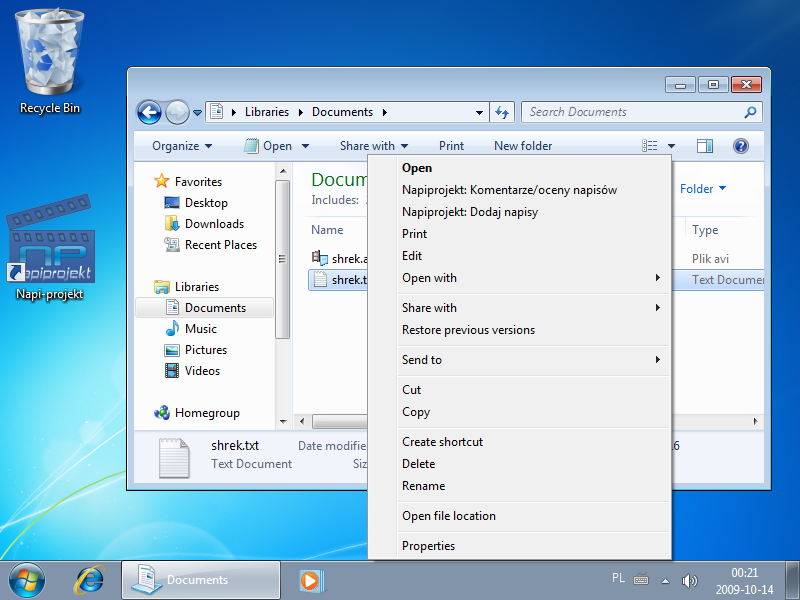Launch Internet Explorer from taskbar

tap(89, 580)
